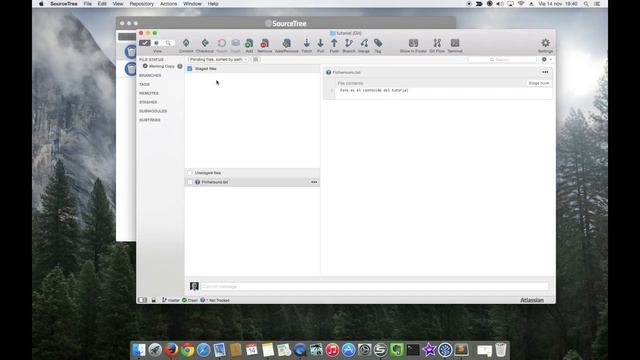This screenshot has height=360, width=640.
Task: Click the Pull toolbar icon
Action: [320, 43]
